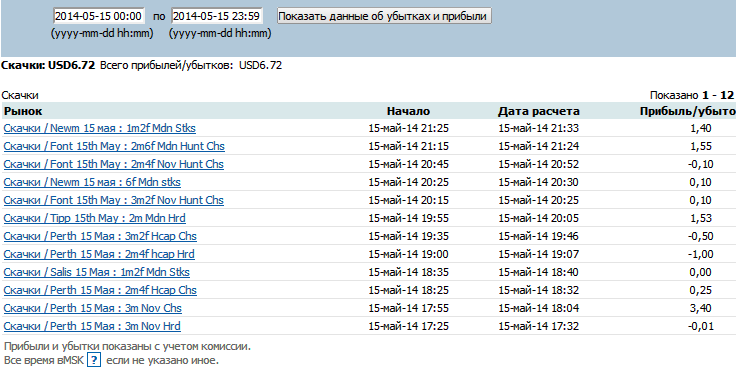Open Font 15th May 2m6f Mdn Hunt Chs
Viewport: 736px width, 371px height.
click(114, 146)
